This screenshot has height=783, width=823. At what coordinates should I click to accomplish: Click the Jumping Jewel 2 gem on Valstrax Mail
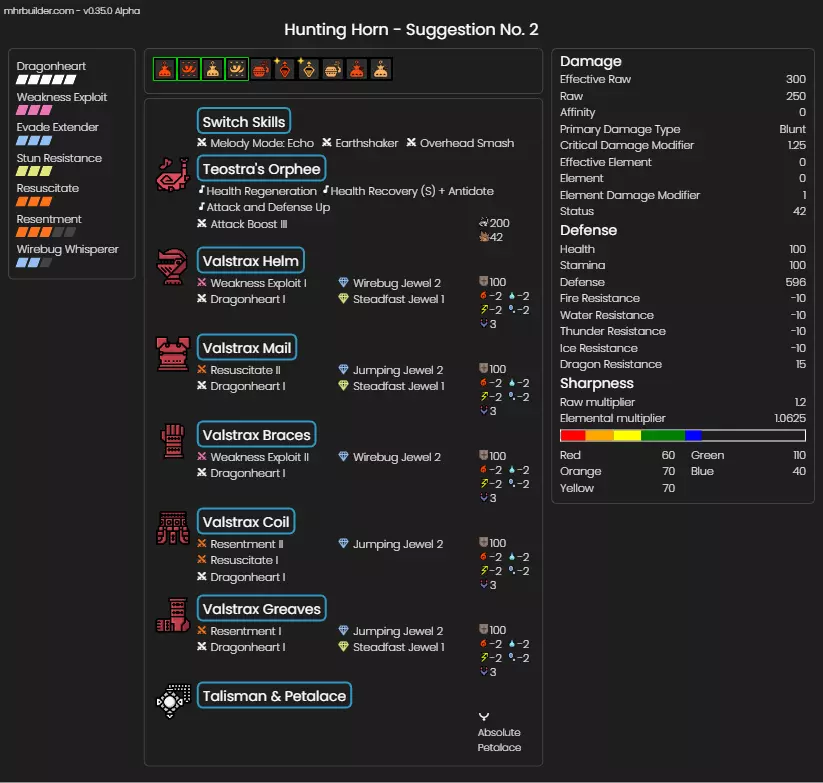coord(343,369)
